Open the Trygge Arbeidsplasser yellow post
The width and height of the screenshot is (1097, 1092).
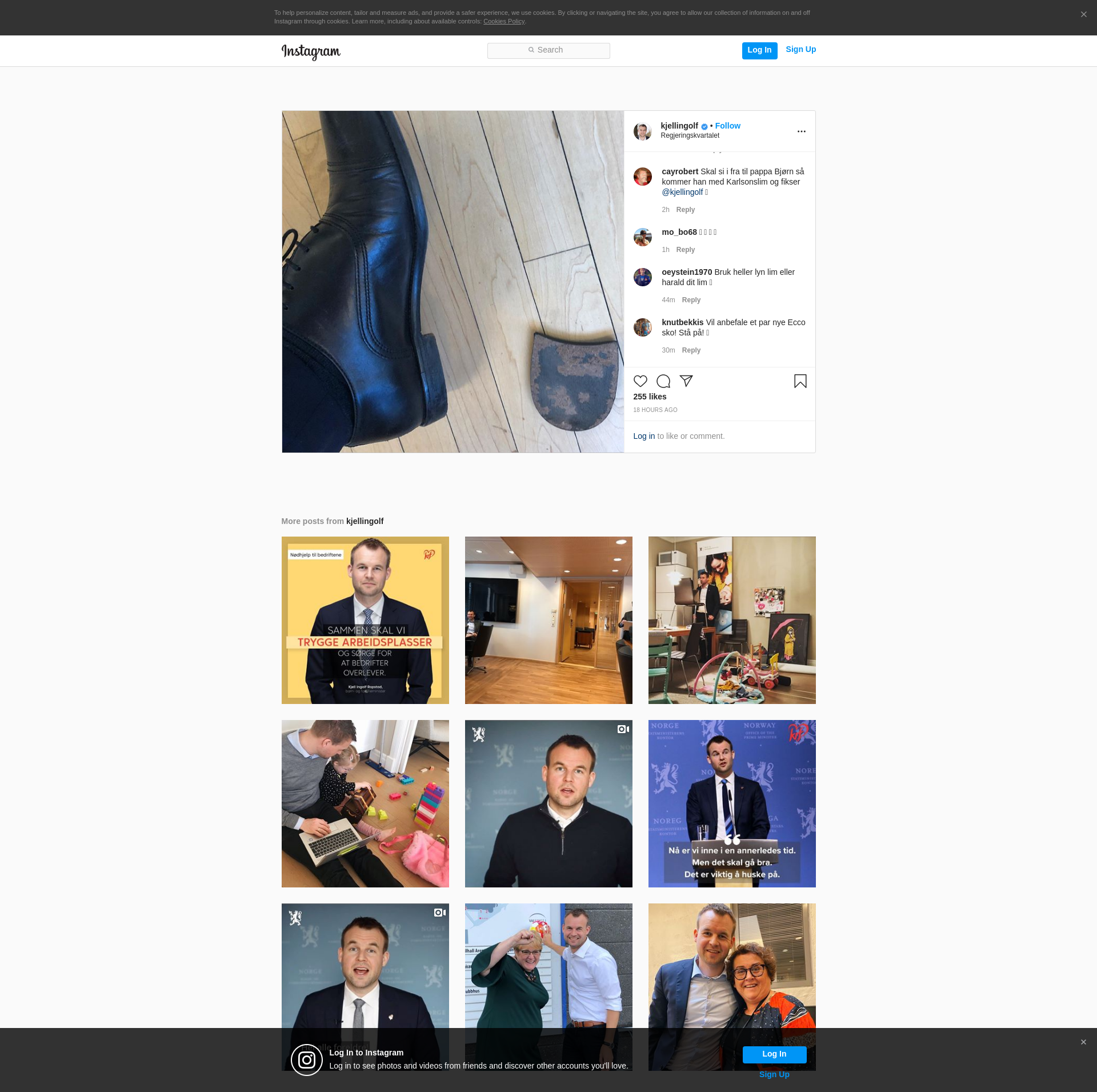pyautogui.click(x=365, y=620)
